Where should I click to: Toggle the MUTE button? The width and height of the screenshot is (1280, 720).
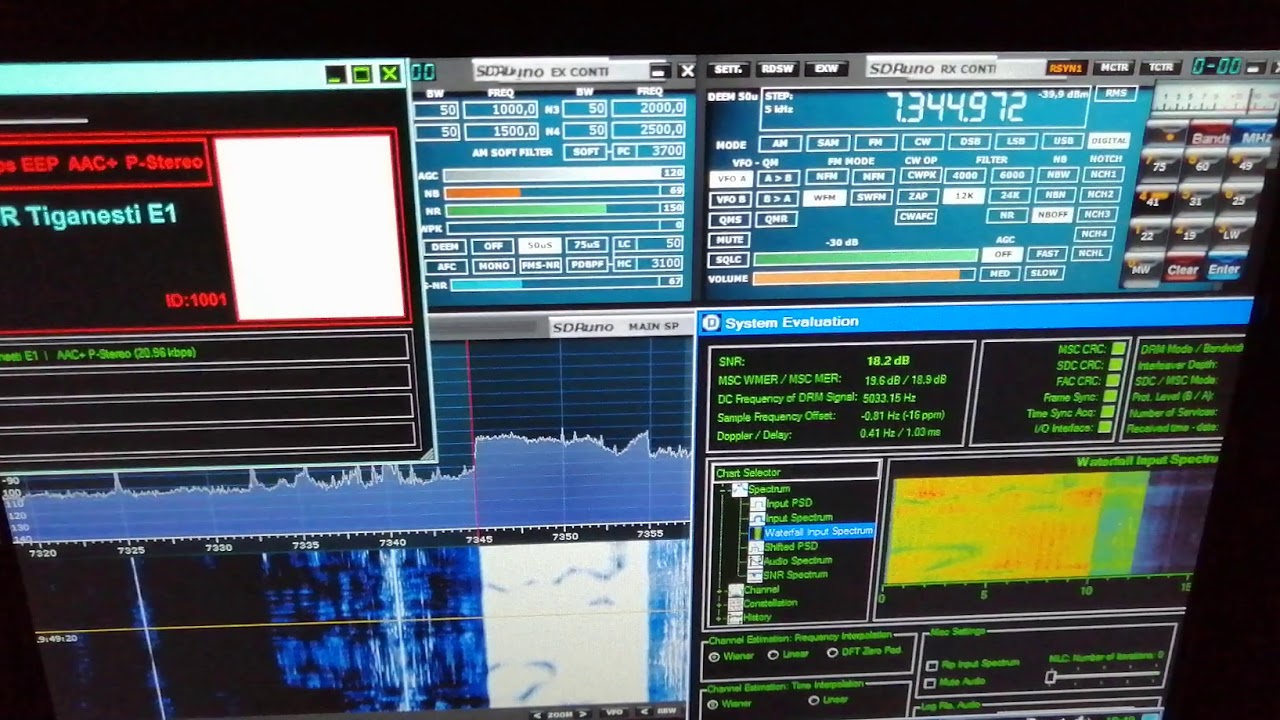click(x=729, y=240)
